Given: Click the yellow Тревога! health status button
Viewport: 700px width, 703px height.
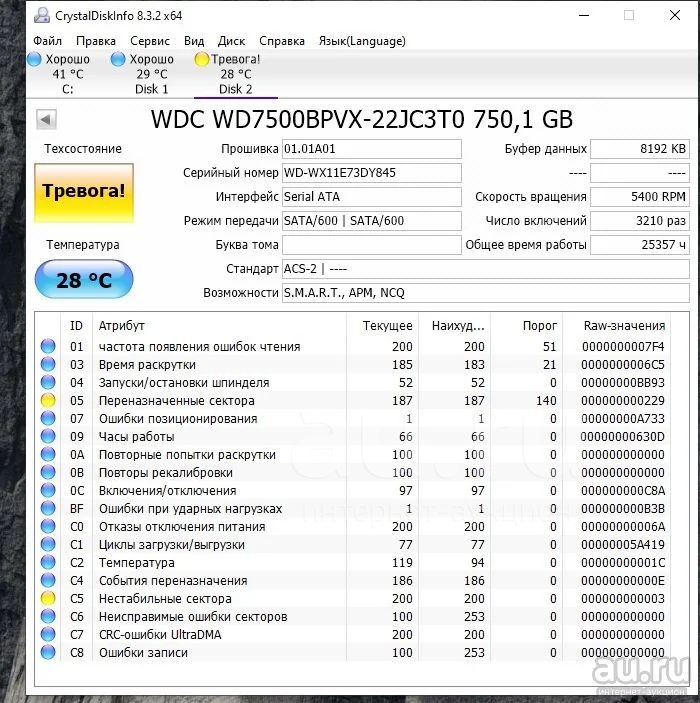Looking at the screenshot, I should 84,191.
